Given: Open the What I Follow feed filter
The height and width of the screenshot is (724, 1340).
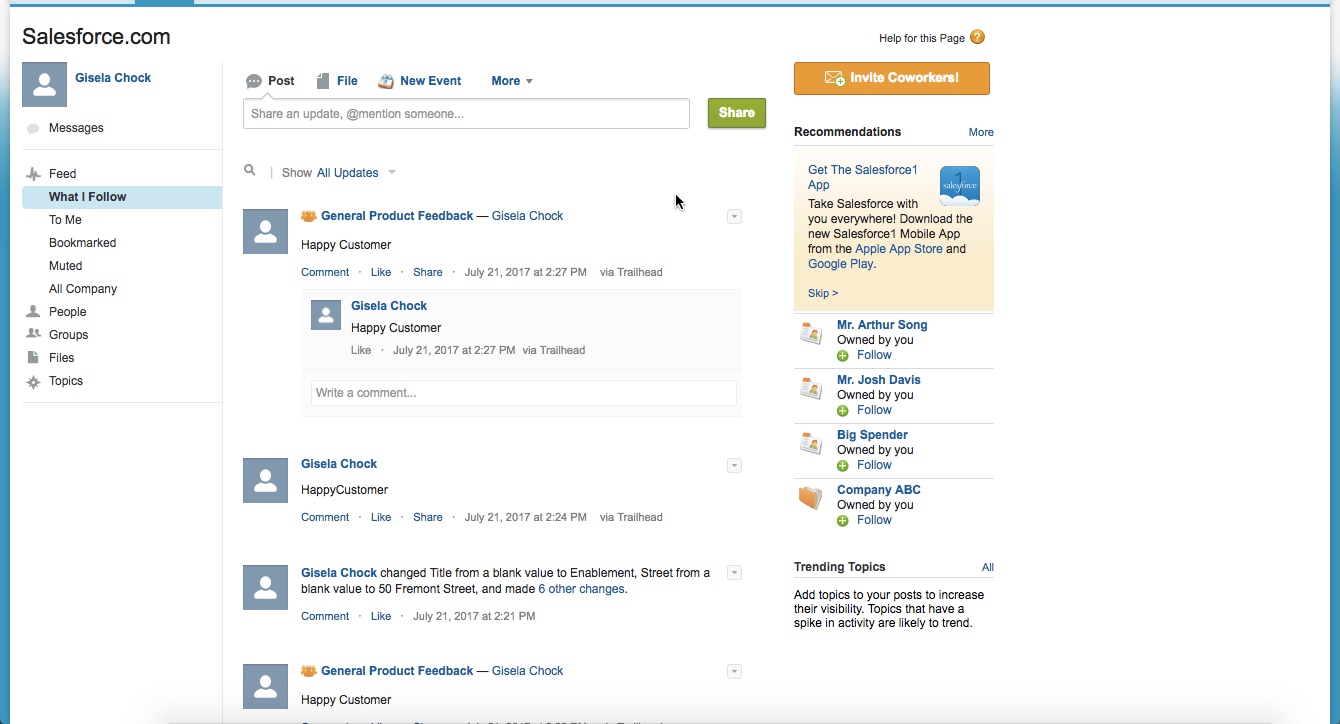Looking at the screenshot, I should click(x=122, y=197).
